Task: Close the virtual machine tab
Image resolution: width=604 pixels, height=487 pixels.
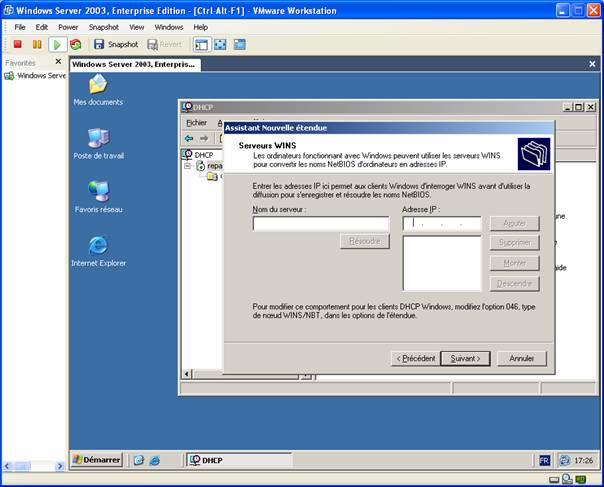Action: coord(592,64)
